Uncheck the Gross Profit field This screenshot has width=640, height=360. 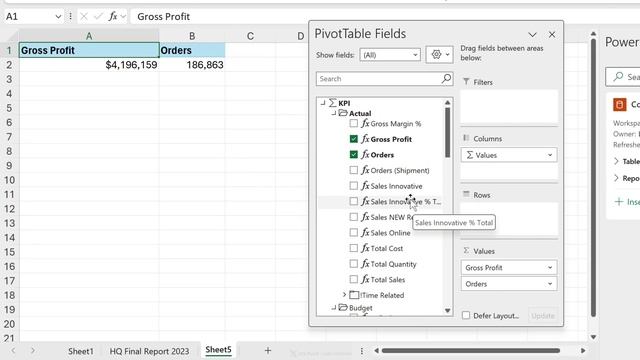pos(353,139)
